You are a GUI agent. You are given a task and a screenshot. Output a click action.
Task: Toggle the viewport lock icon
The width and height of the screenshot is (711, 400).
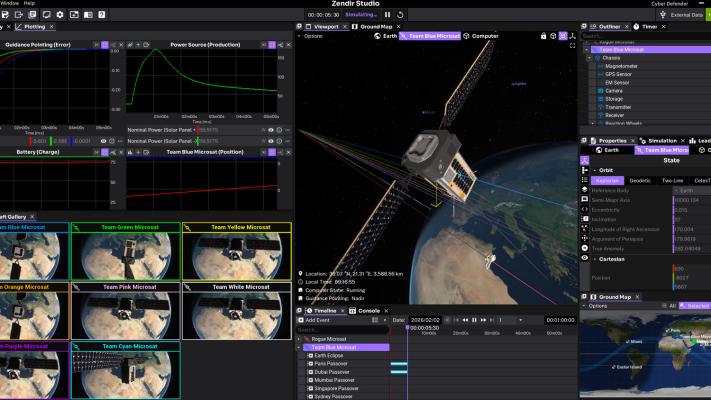[543, 36]
